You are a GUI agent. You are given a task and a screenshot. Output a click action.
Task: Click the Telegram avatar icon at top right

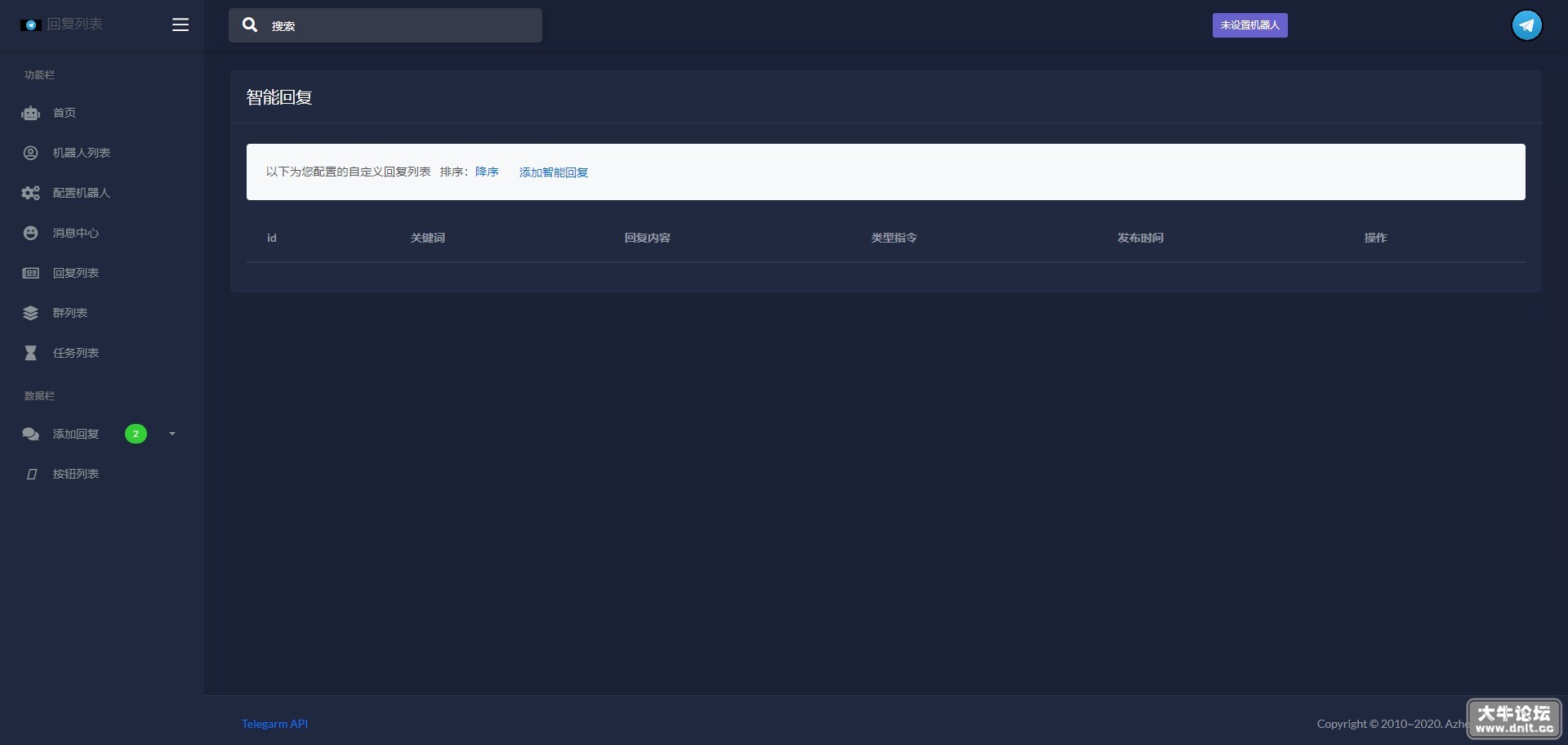1526,25
